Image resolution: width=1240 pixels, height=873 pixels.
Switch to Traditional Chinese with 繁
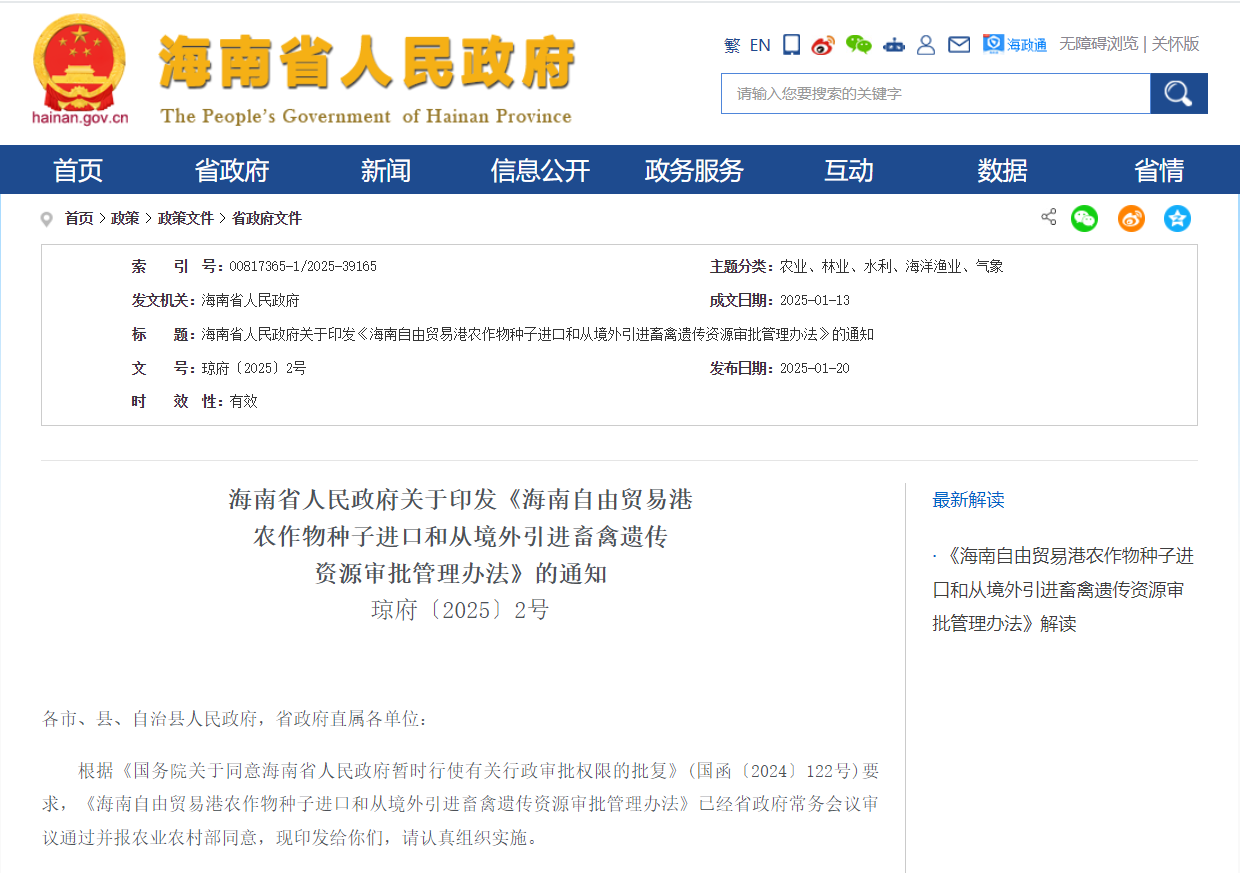pos(732,45)
